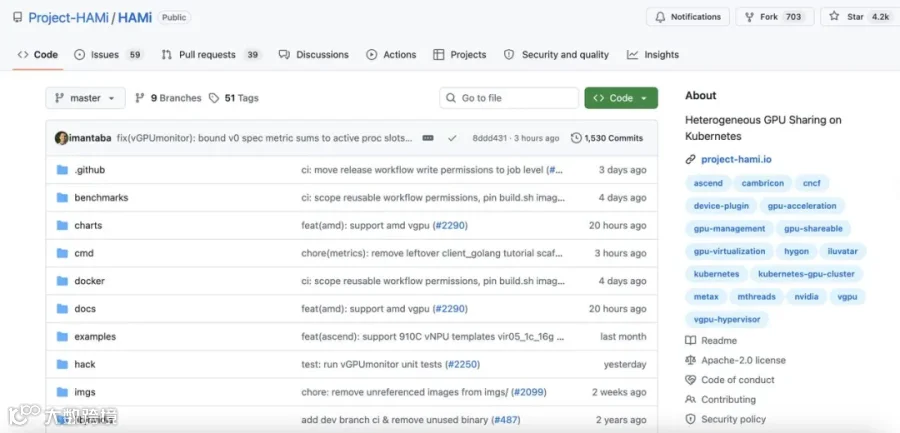Viewport: 900px width, 433px height.
Task: Open the docs folder icon
Action: tap(62, 309)
